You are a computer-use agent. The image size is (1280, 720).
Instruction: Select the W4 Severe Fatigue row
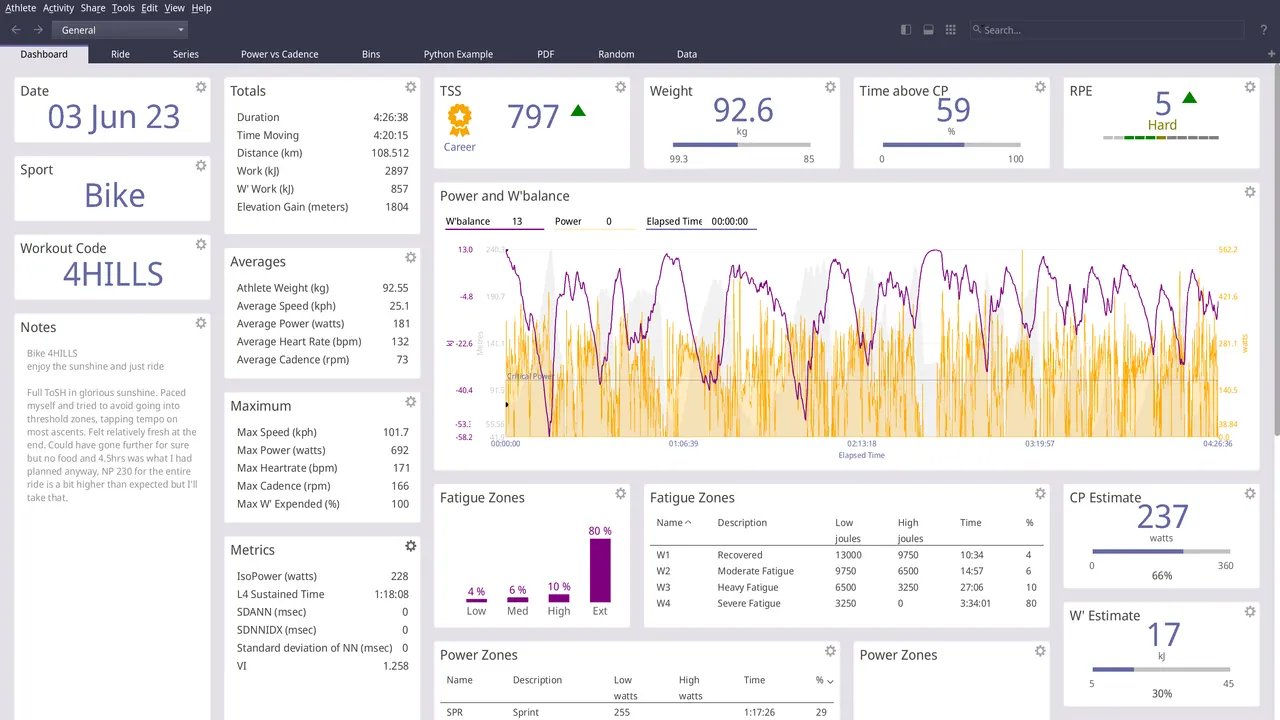847,604
